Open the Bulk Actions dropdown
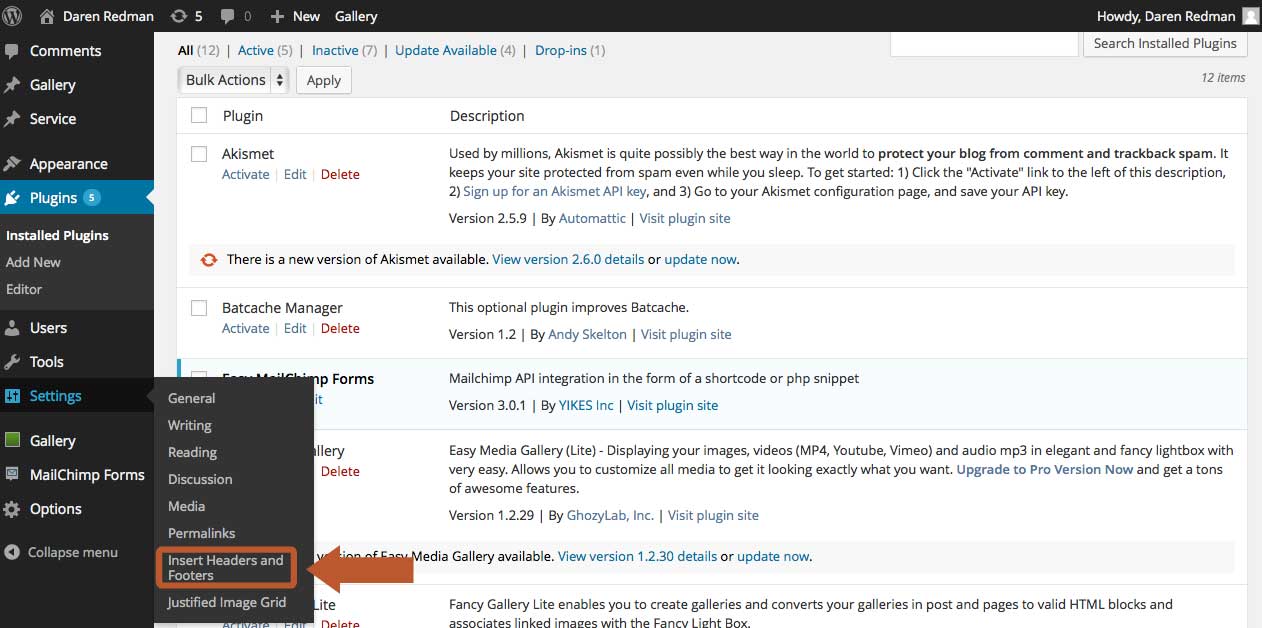Screen dimensions: 1262x628 point(235,80)
